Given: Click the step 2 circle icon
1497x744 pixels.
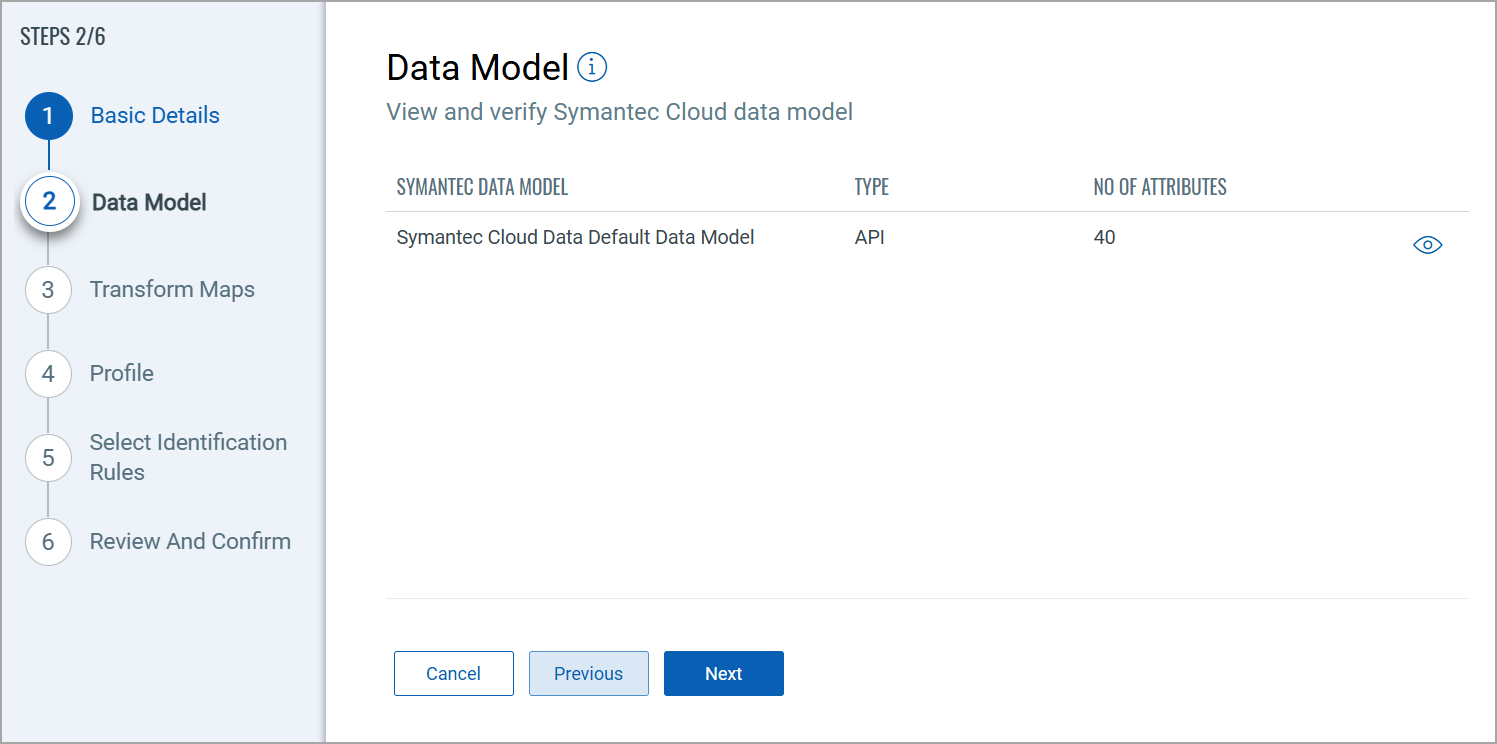Looking at the screenshot, I should [x=49, y=202].
